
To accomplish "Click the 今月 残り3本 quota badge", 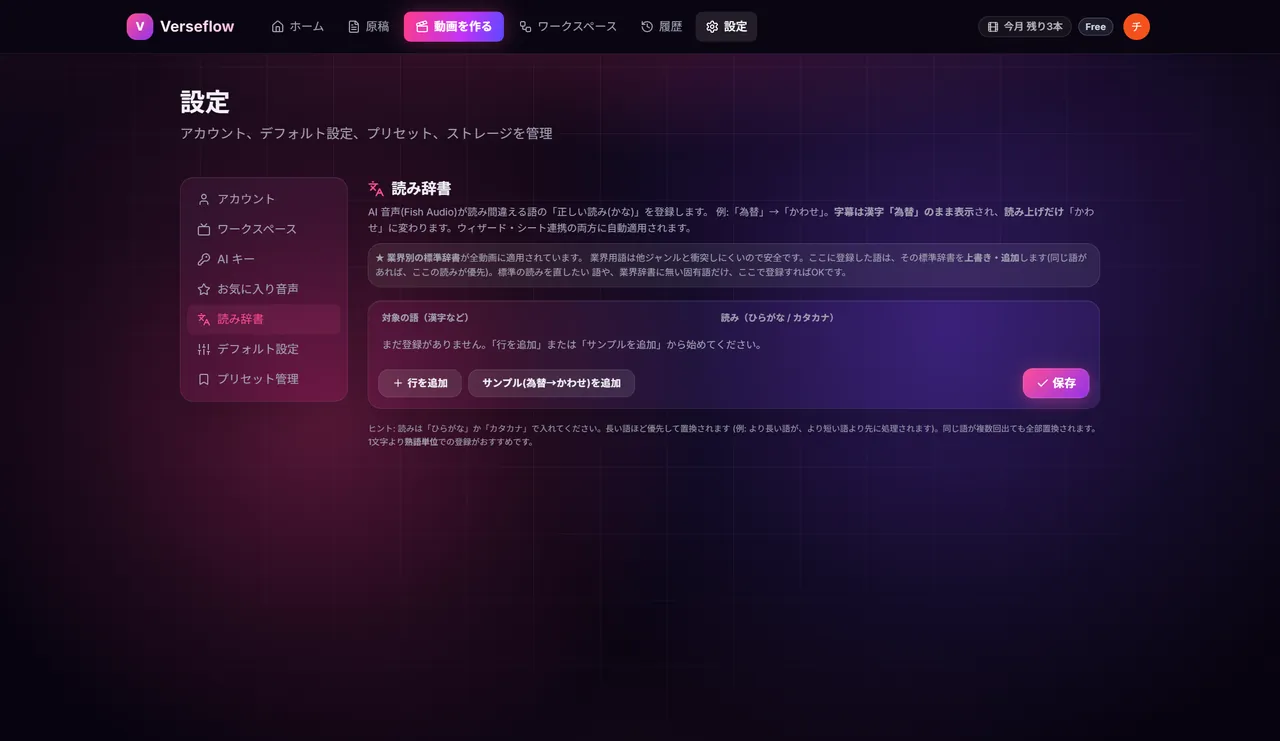I will 1025,27.
